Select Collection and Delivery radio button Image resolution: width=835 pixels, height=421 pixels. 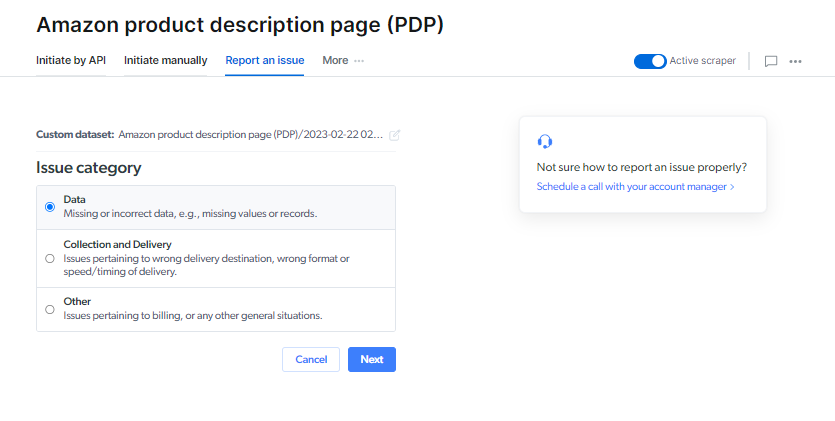(50, 259)
